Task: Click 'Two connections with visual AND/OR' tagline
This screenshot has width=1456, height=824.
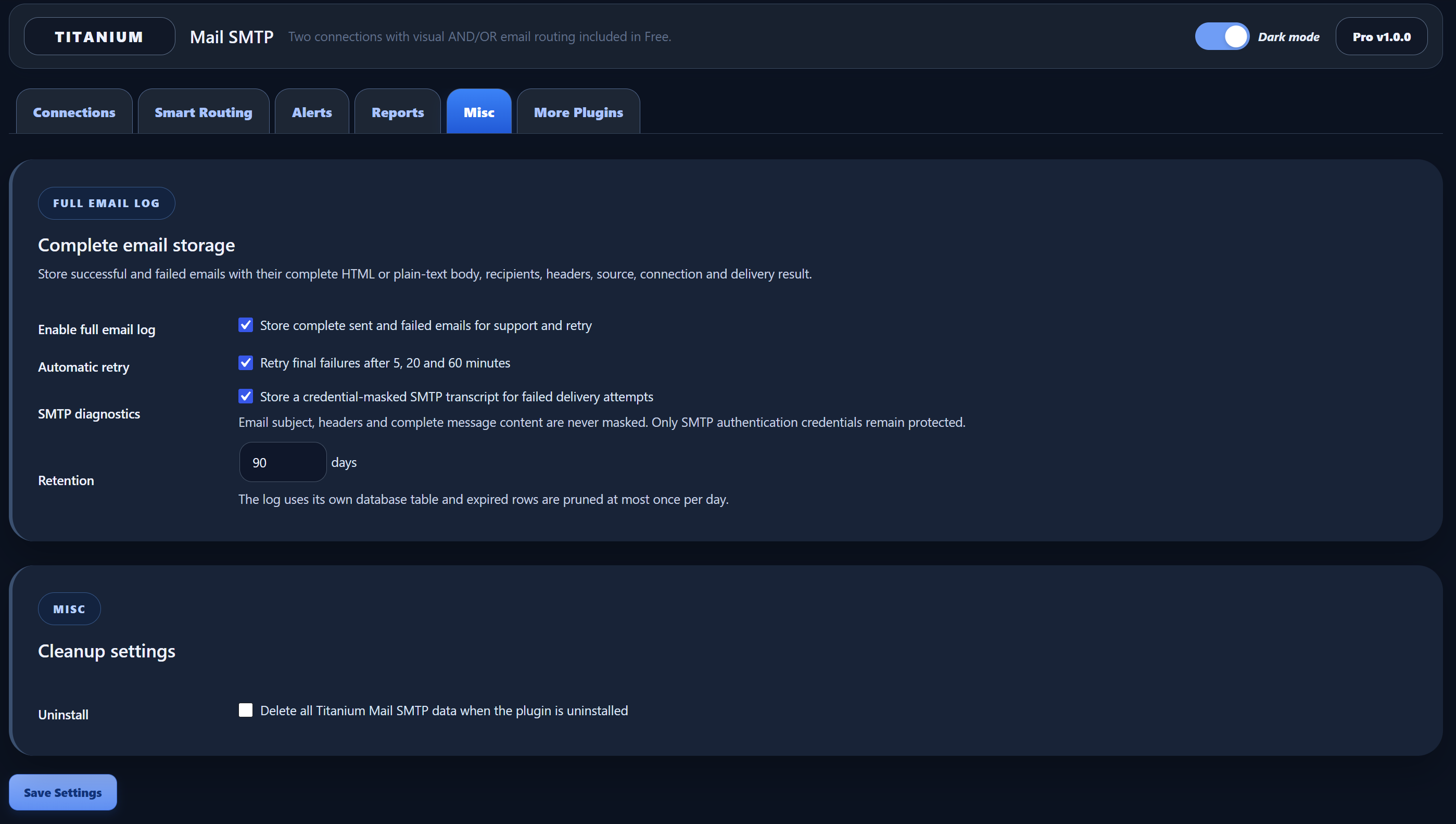Action: pos(479,37)
